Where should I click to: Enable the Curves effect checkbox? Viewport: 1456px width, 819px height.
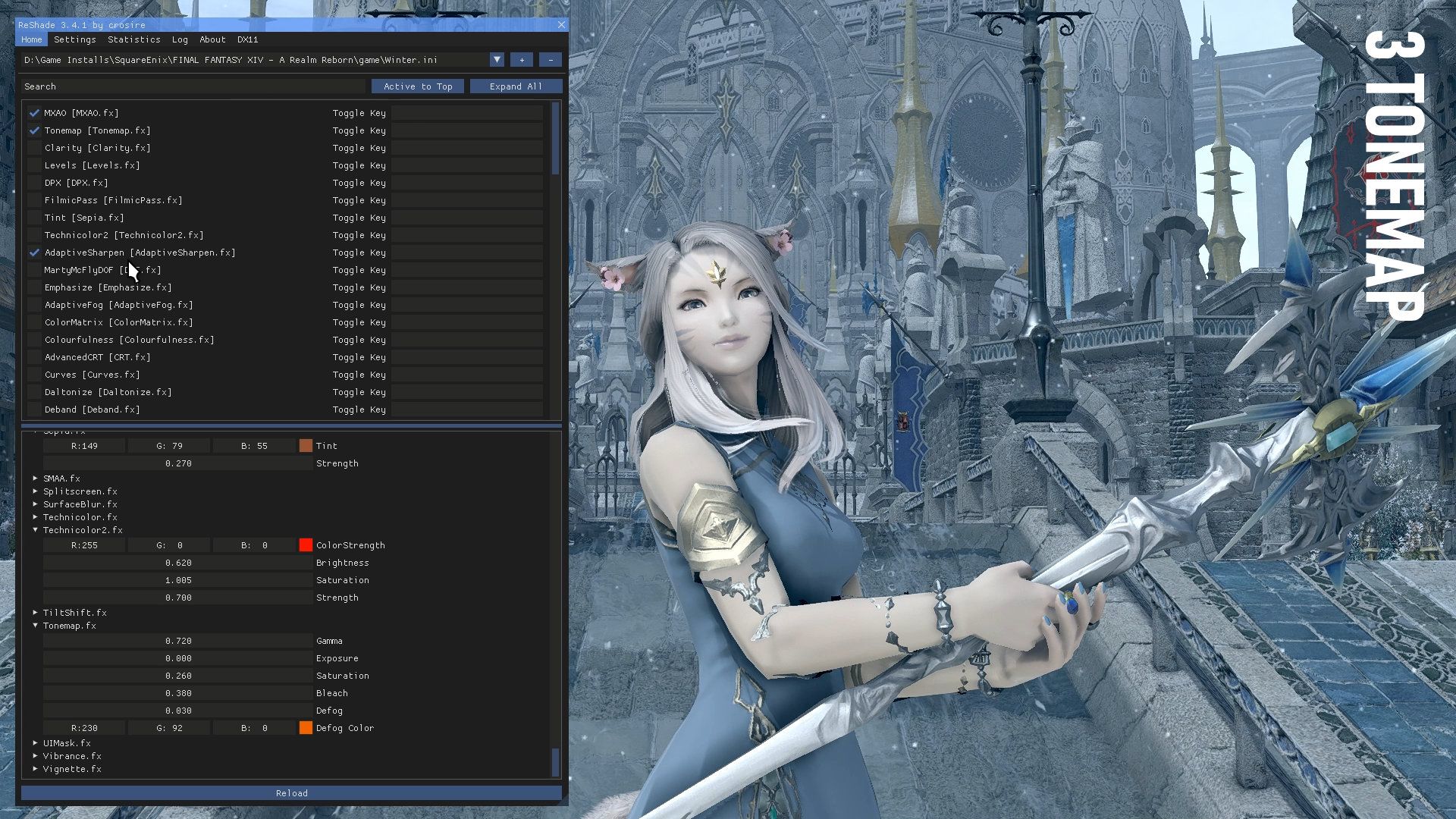click(x=34, y=375)
